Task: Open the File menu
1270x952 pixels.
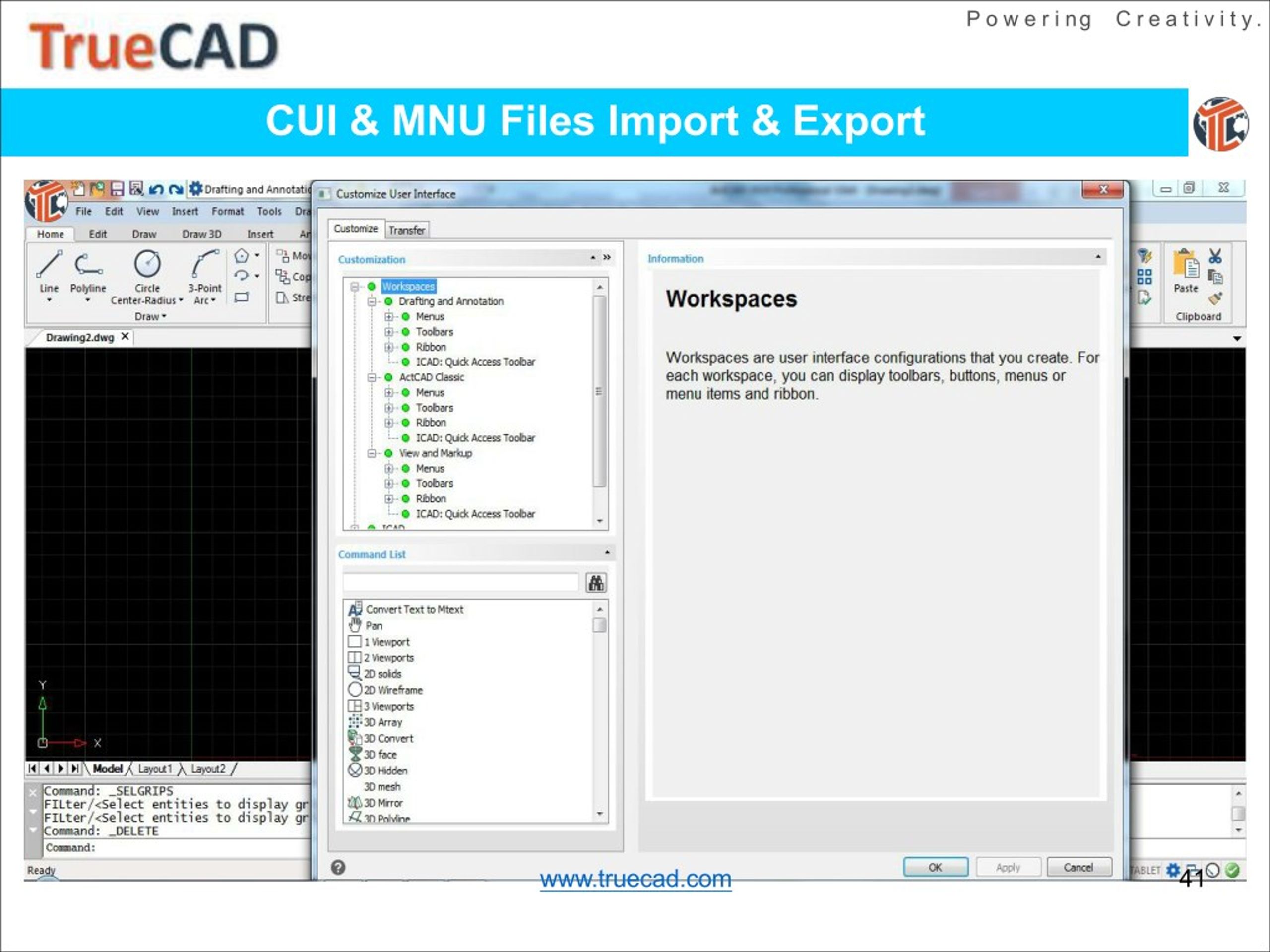Action: click(84, 211)
